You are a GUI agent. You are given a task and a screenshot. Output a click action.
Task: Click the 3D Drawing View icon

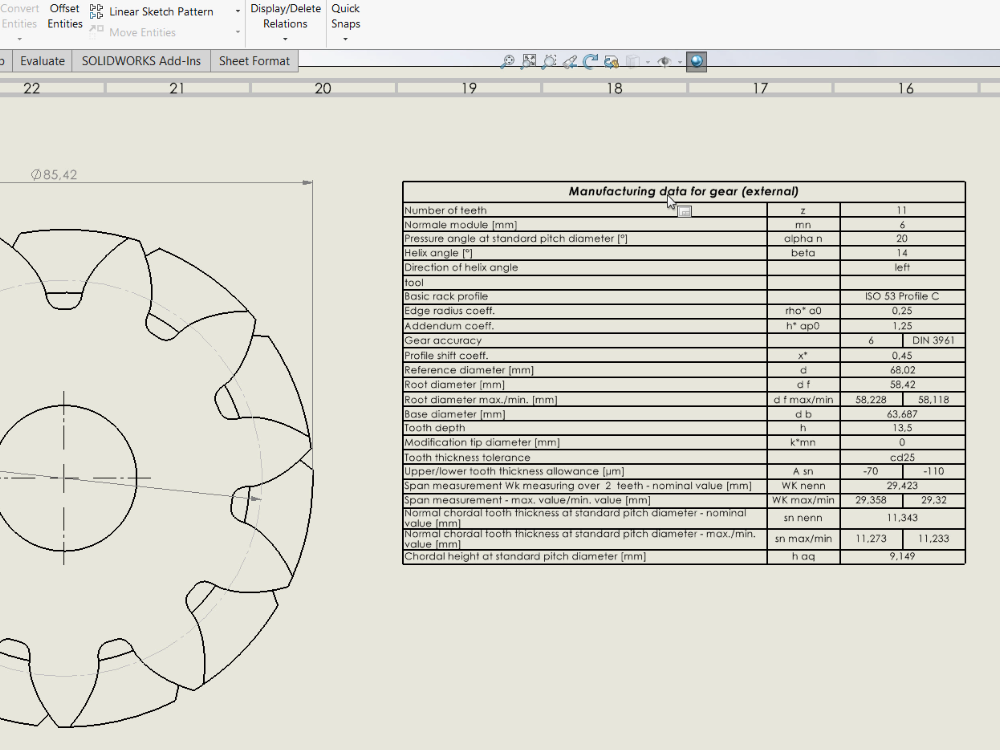click(611, 61)
